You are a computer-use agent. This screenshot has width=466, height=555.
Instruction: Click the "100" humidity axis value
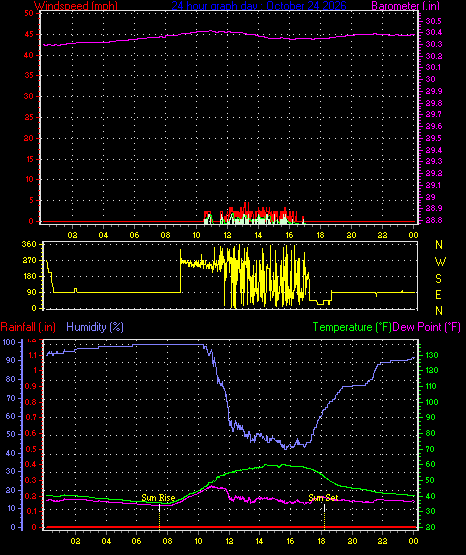(x=9, y=342)
